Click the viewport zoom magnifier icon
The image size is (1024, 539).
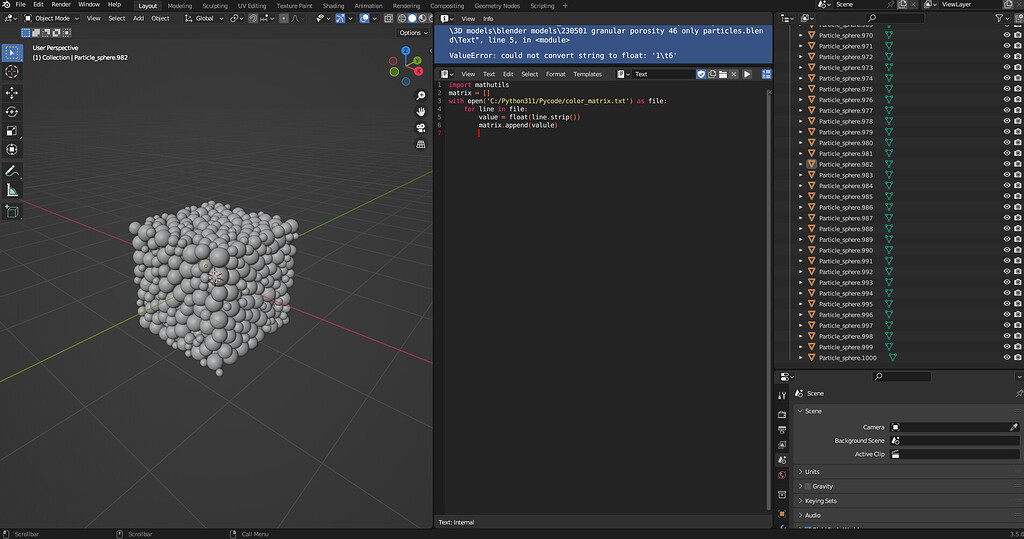421,95
